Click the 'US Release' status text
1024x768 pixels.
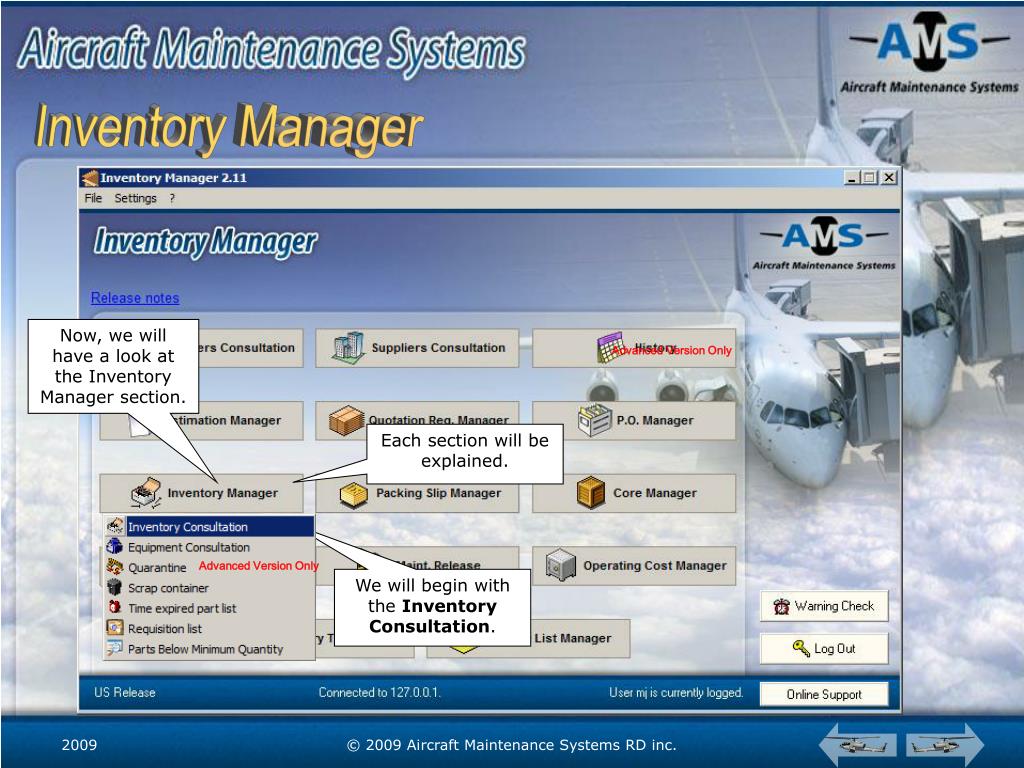(125, 692)
